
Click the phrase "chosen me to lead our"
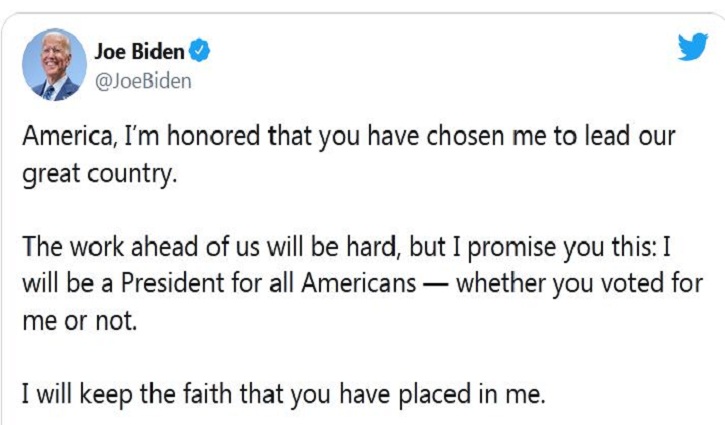point(550,136)
